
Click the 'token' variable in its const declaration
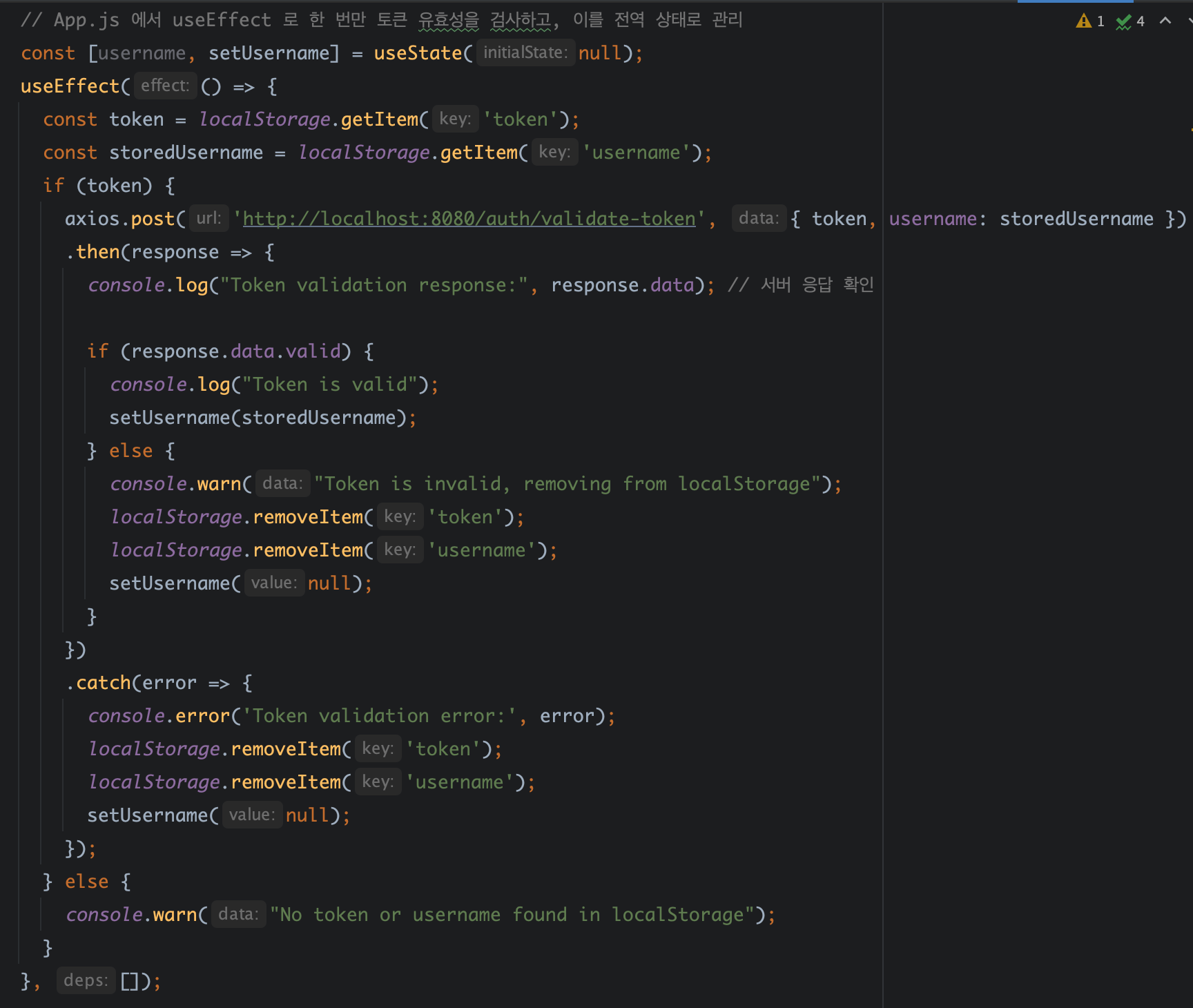(137, 119)
